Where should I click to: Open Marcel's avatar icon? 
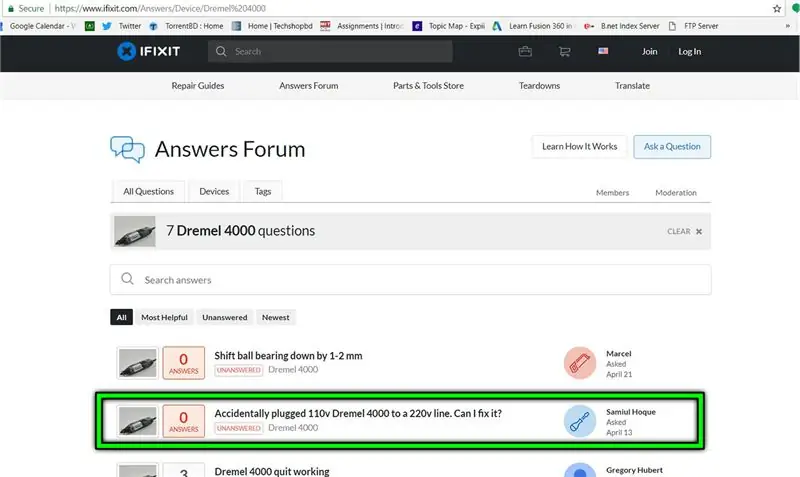(x=580, y=363)
